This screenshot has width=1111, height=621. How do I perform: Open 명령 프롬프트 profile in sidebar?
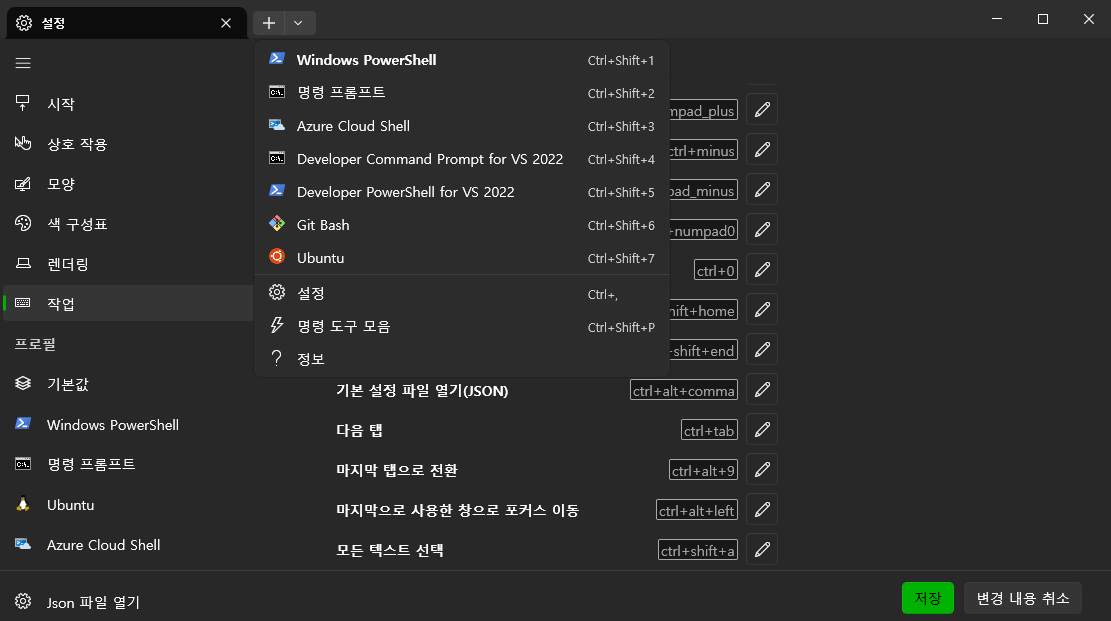128,464
